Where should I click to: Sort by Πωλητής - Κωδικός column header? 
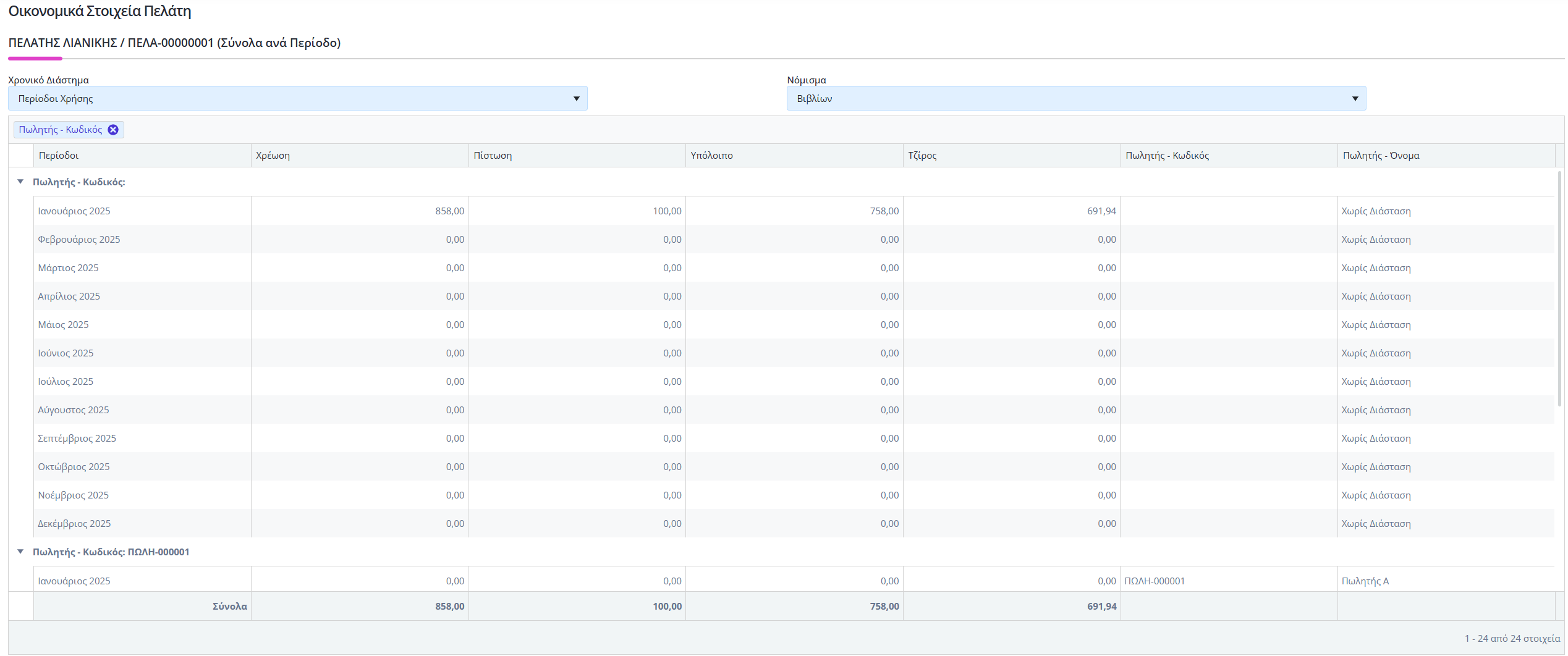tap(1229, 156)
